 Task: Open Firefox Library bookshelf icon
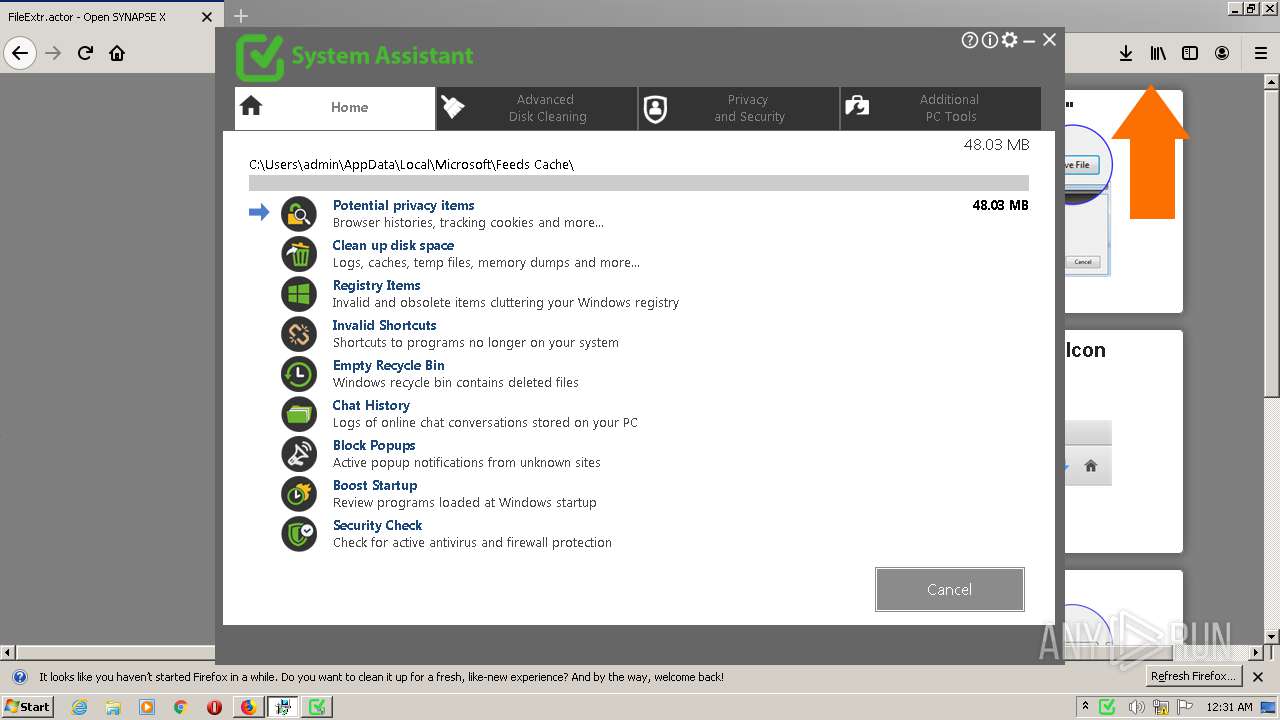pos(1158,53)
